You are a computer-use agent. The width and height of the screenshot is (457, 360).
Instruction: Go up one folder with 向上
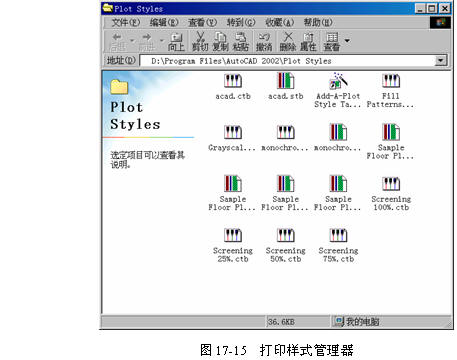(176, 42)
